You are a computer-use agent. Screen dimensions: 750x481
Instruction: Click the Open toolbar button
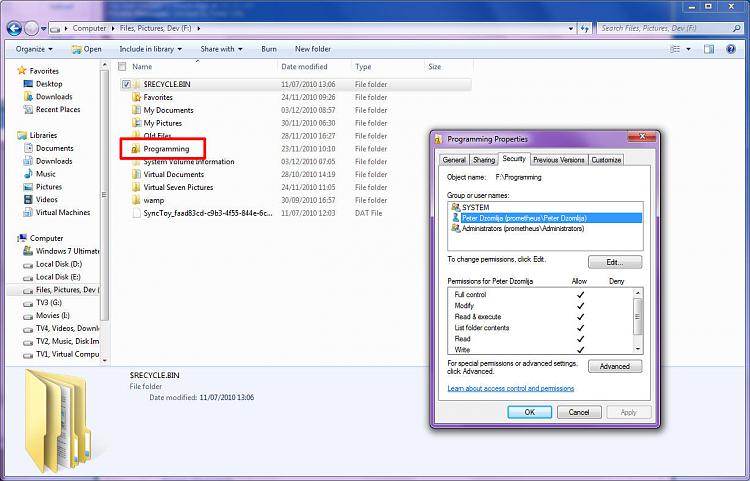87,49
